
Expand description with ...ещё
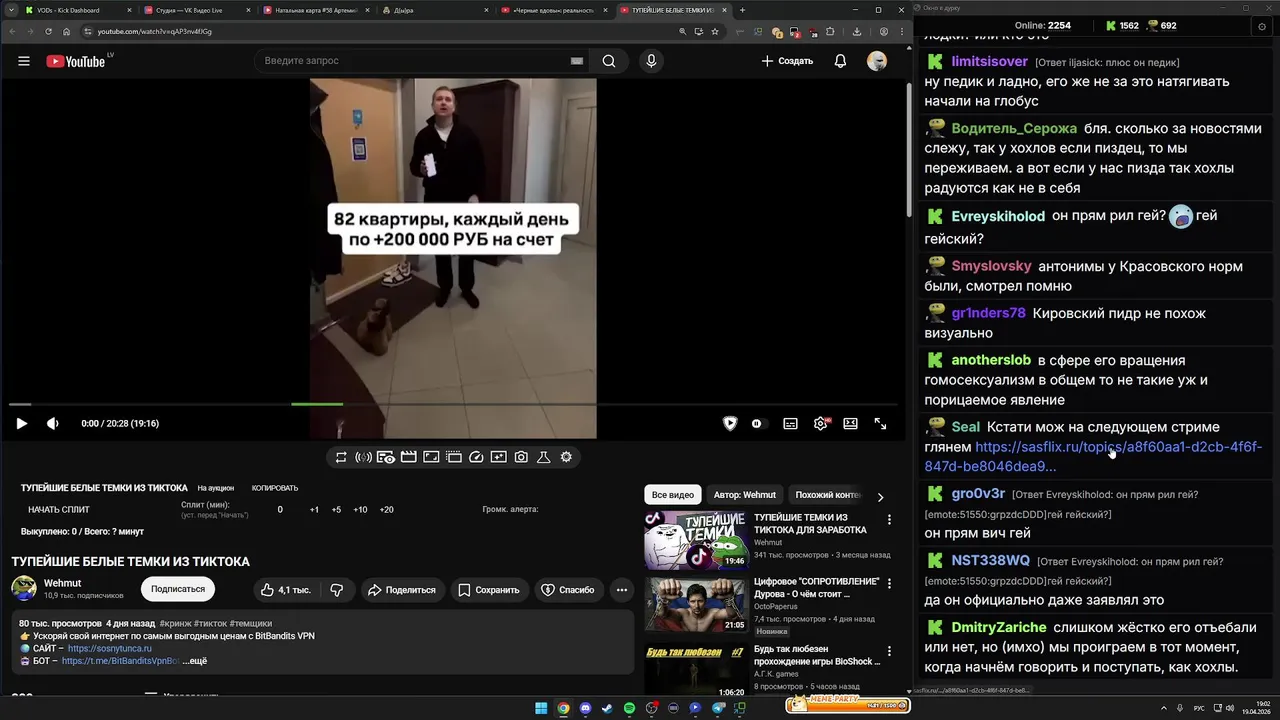click(194, 661)
